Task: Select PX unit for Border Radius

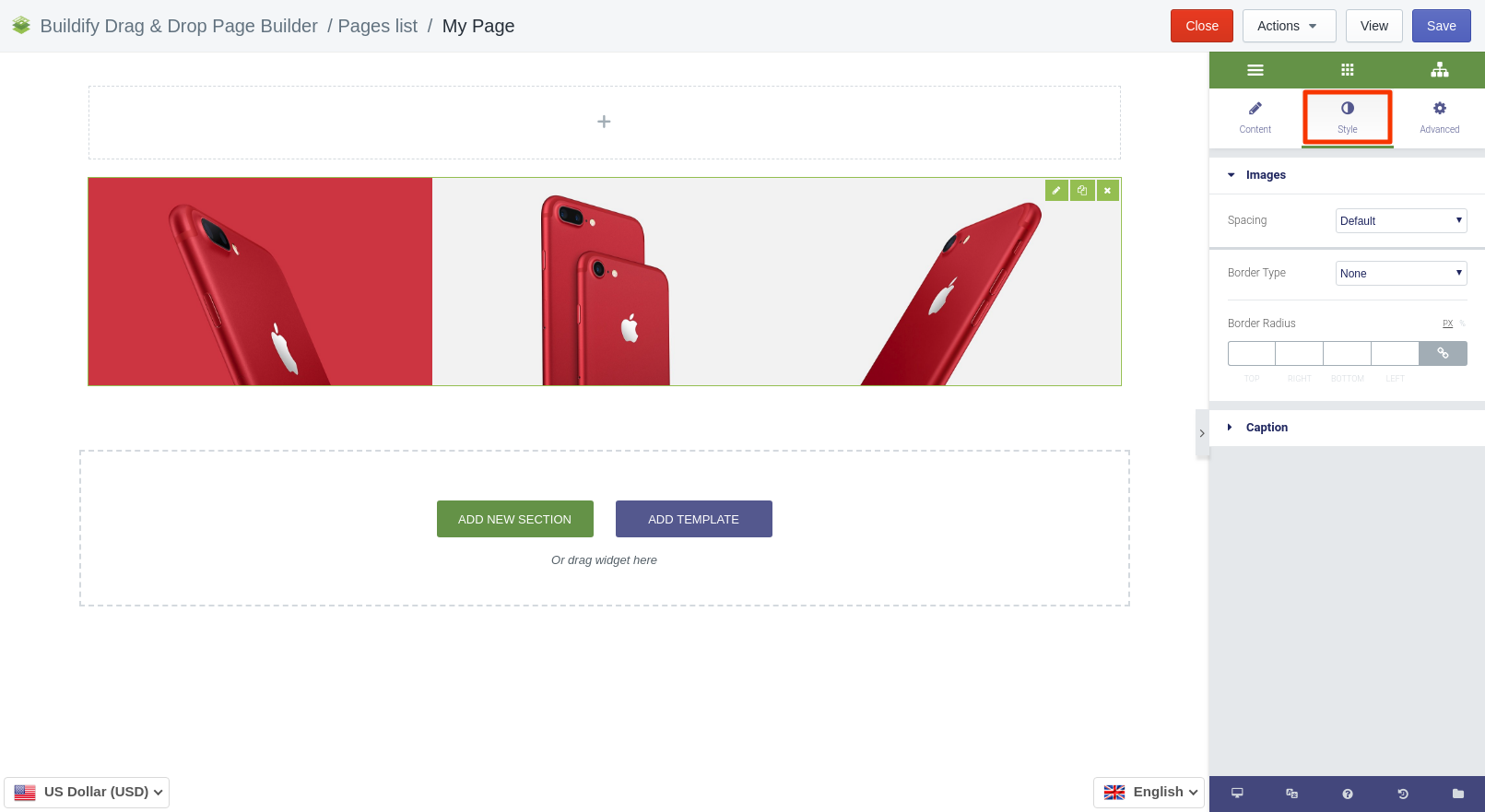Action: (1447, 324)
